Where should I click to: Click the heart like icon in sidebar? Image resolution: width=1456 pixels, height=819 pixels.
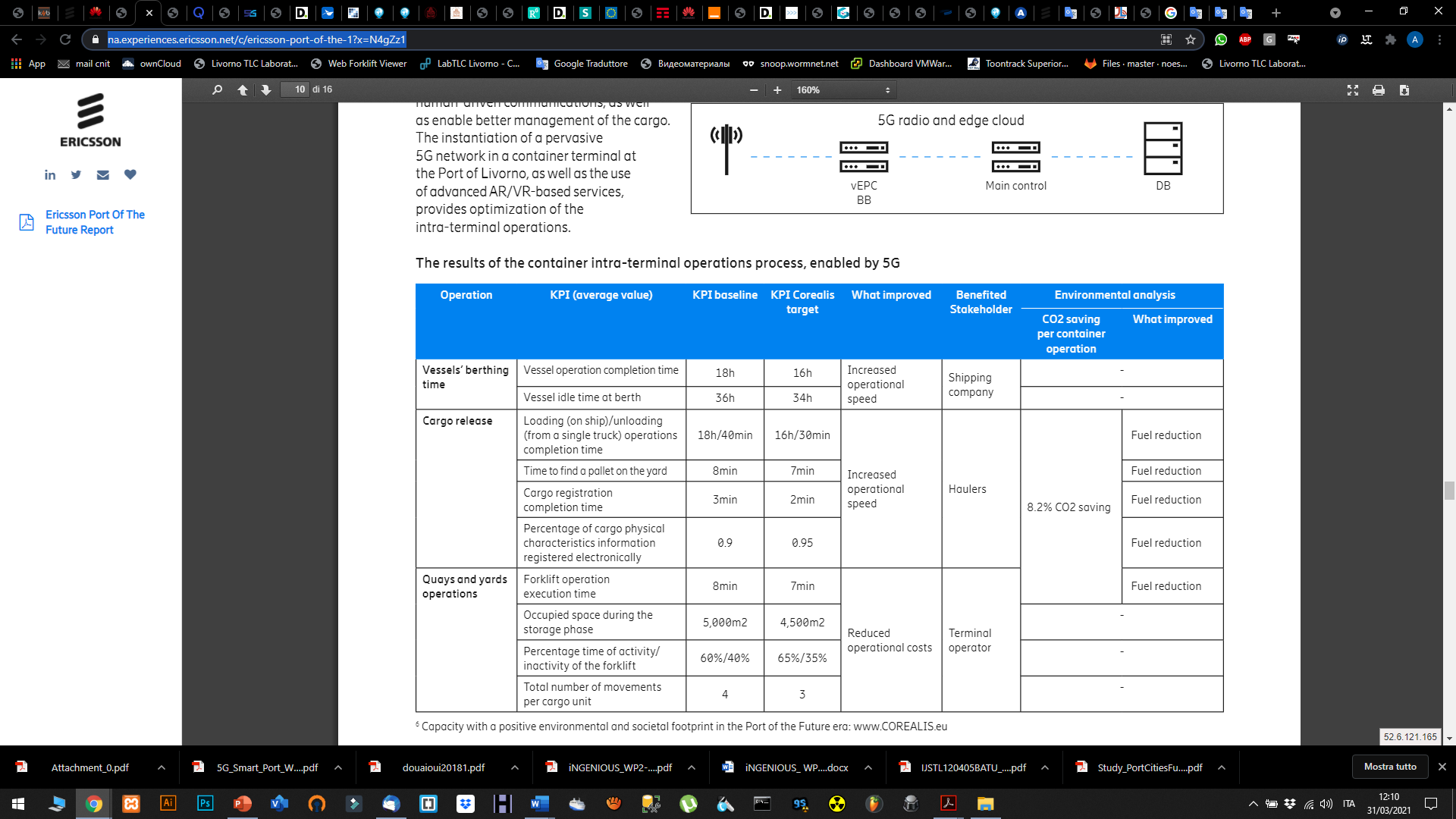pyautogui.click(x=130, y=175)
